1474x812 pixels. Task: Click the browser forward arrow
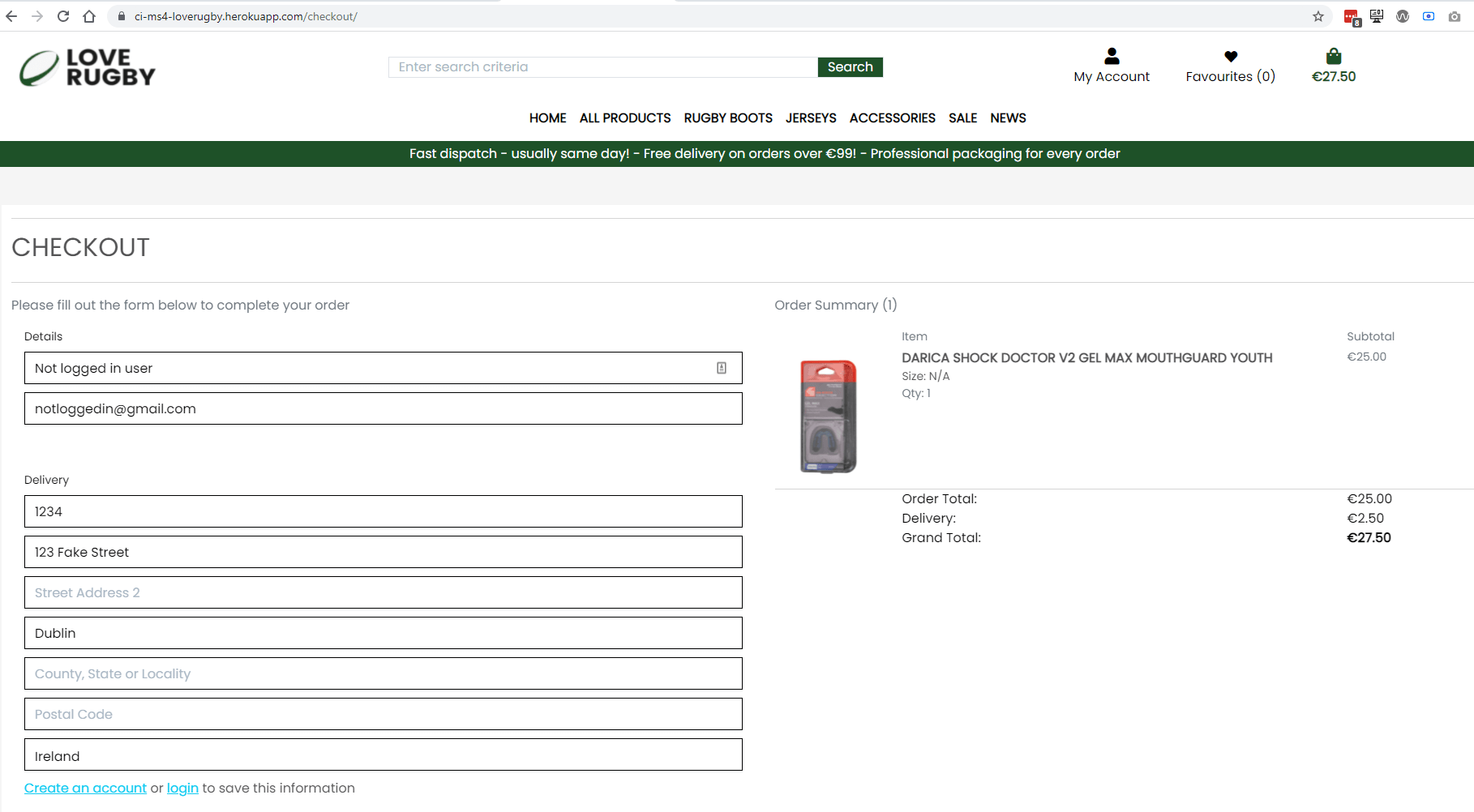[x=37, y=16]
